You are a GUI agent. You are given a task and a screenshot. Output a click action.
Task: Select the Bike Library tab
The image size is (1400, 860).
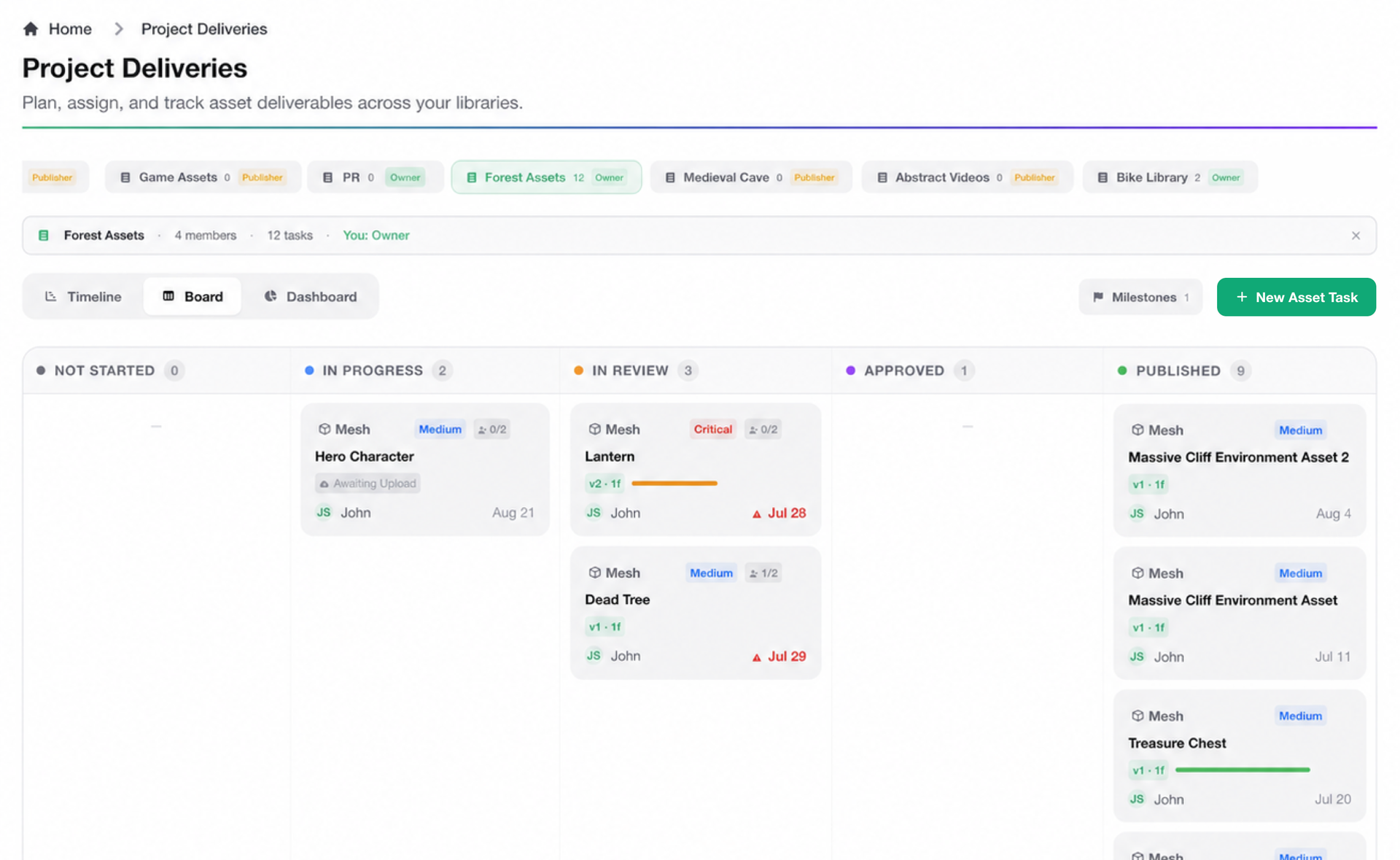[x=1170, y=177]
